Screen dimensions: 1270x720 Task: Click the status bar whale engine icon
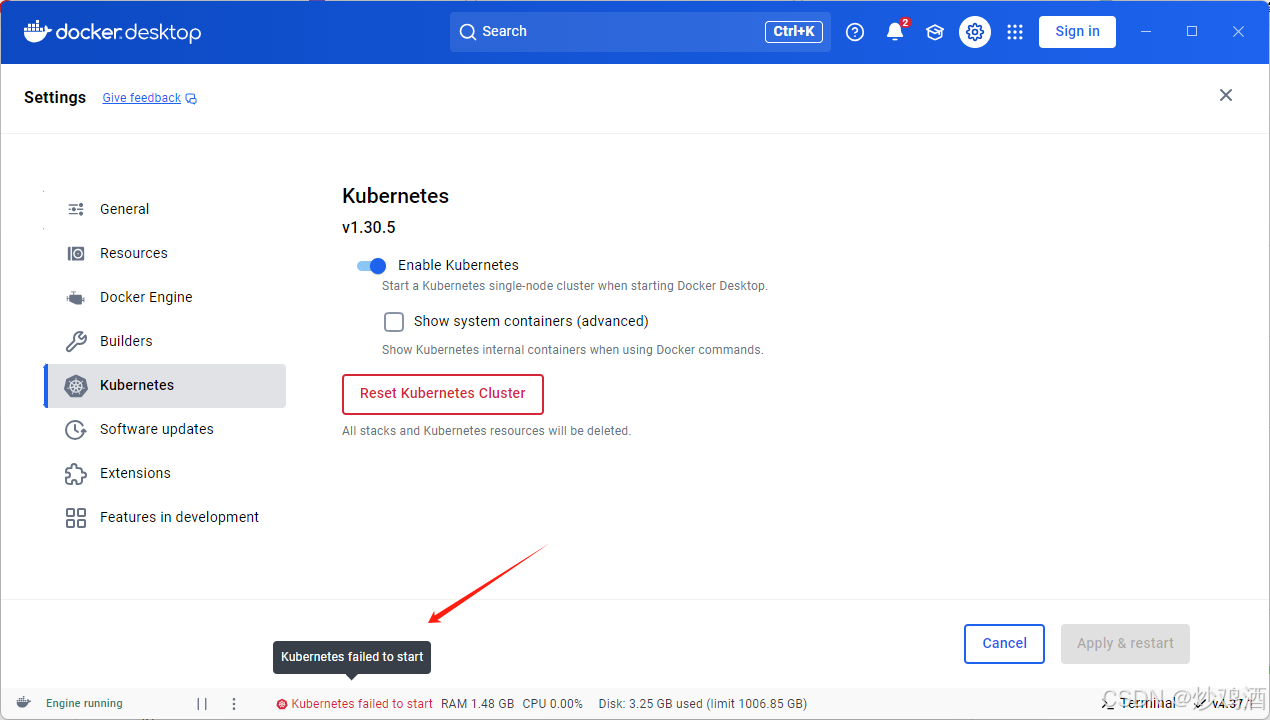pos(24,703)
